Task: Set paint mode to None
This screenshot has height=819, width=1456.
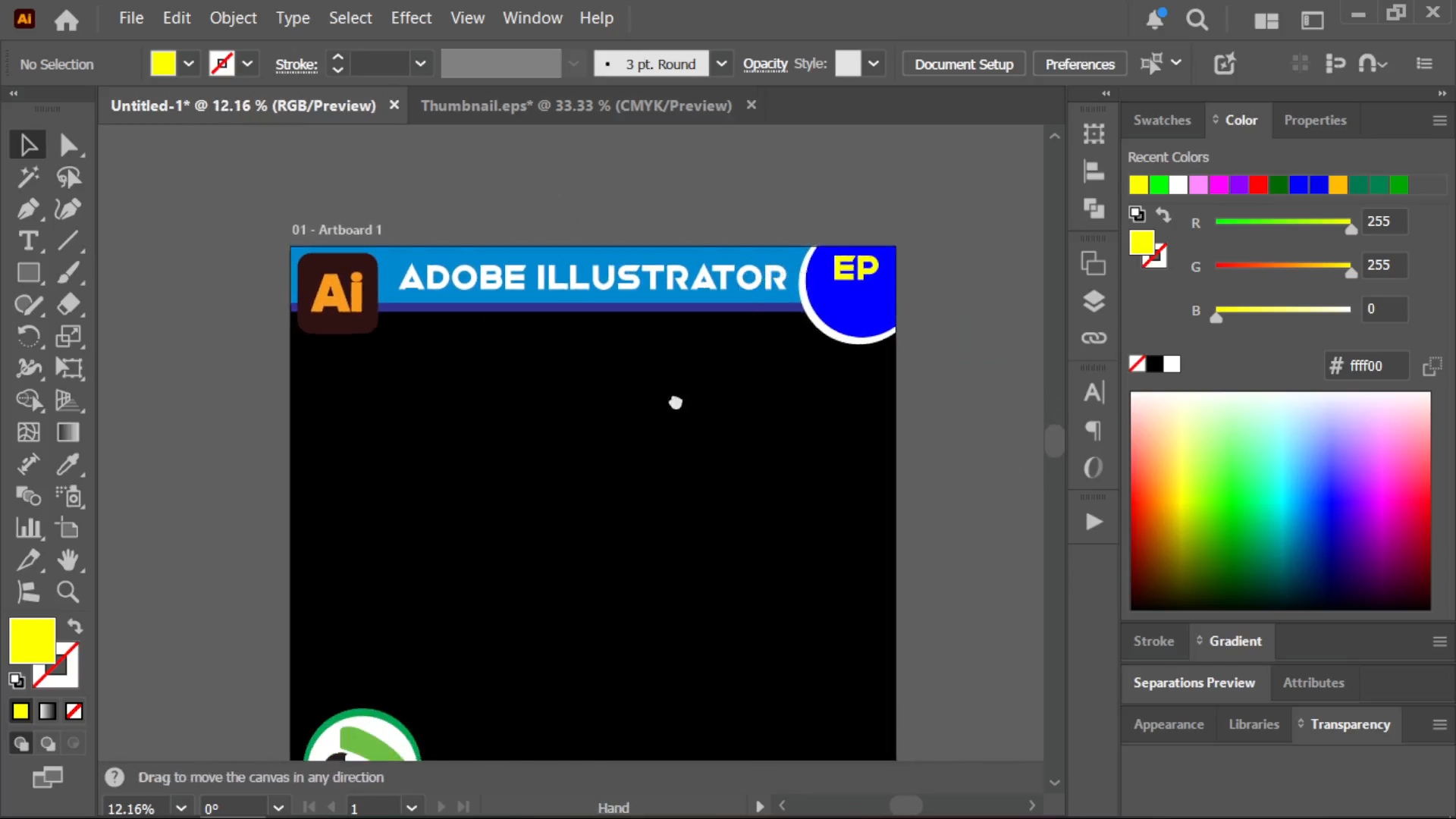Action: (74, 711)
